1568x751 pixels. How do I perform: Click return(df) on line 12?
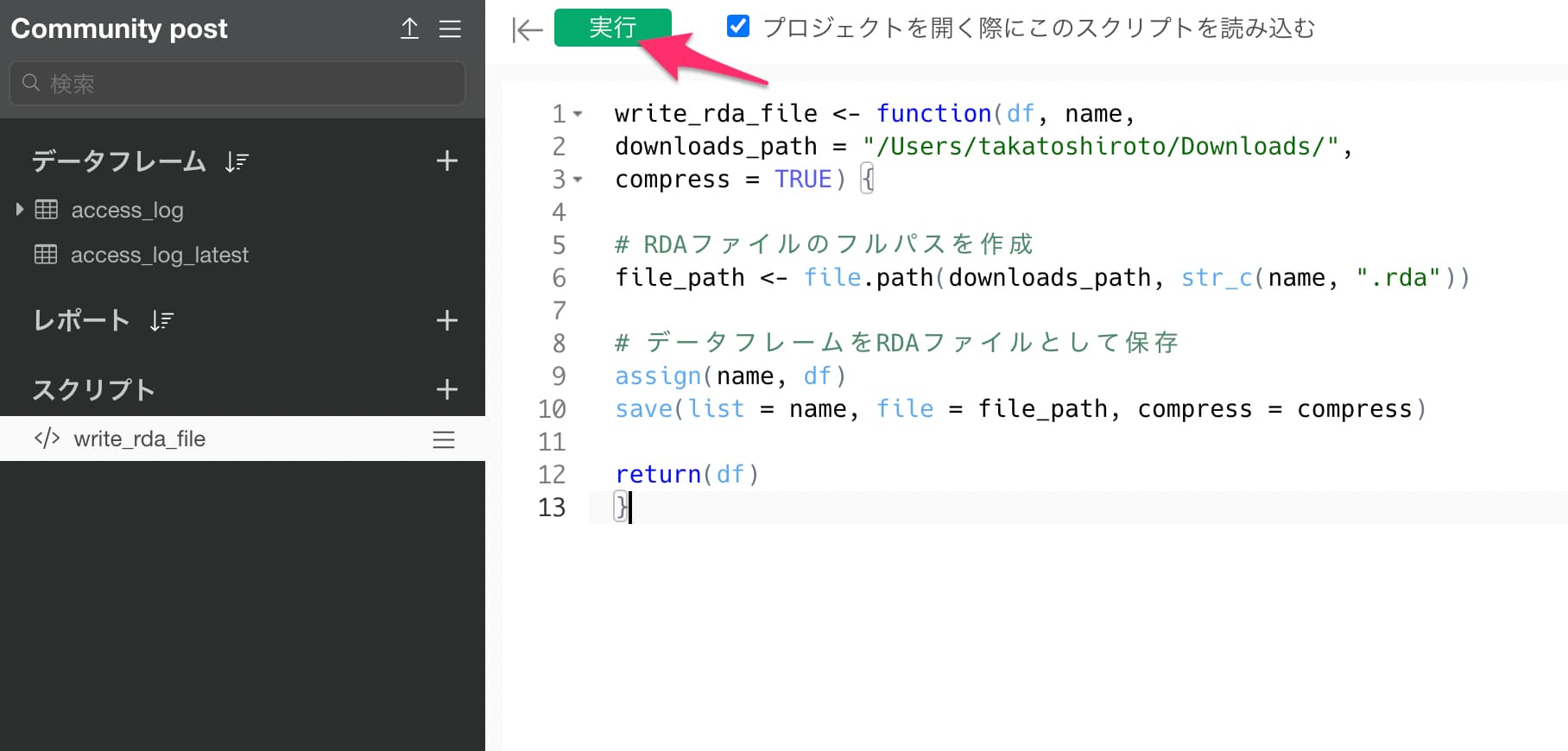coord(687,474)
